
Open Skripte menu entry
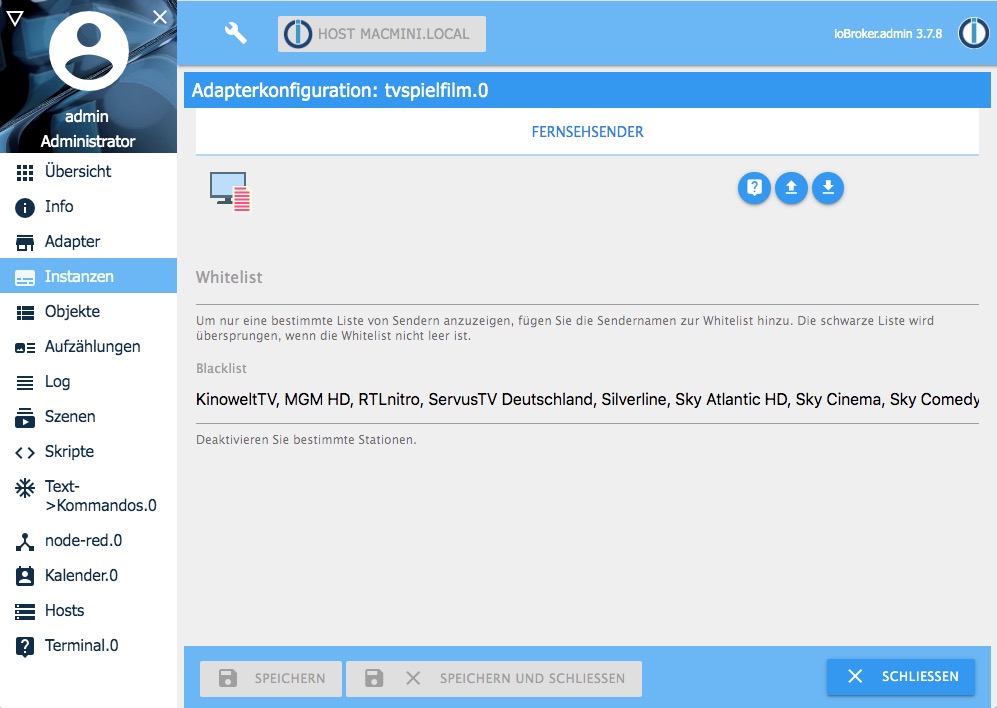[88, 452]
